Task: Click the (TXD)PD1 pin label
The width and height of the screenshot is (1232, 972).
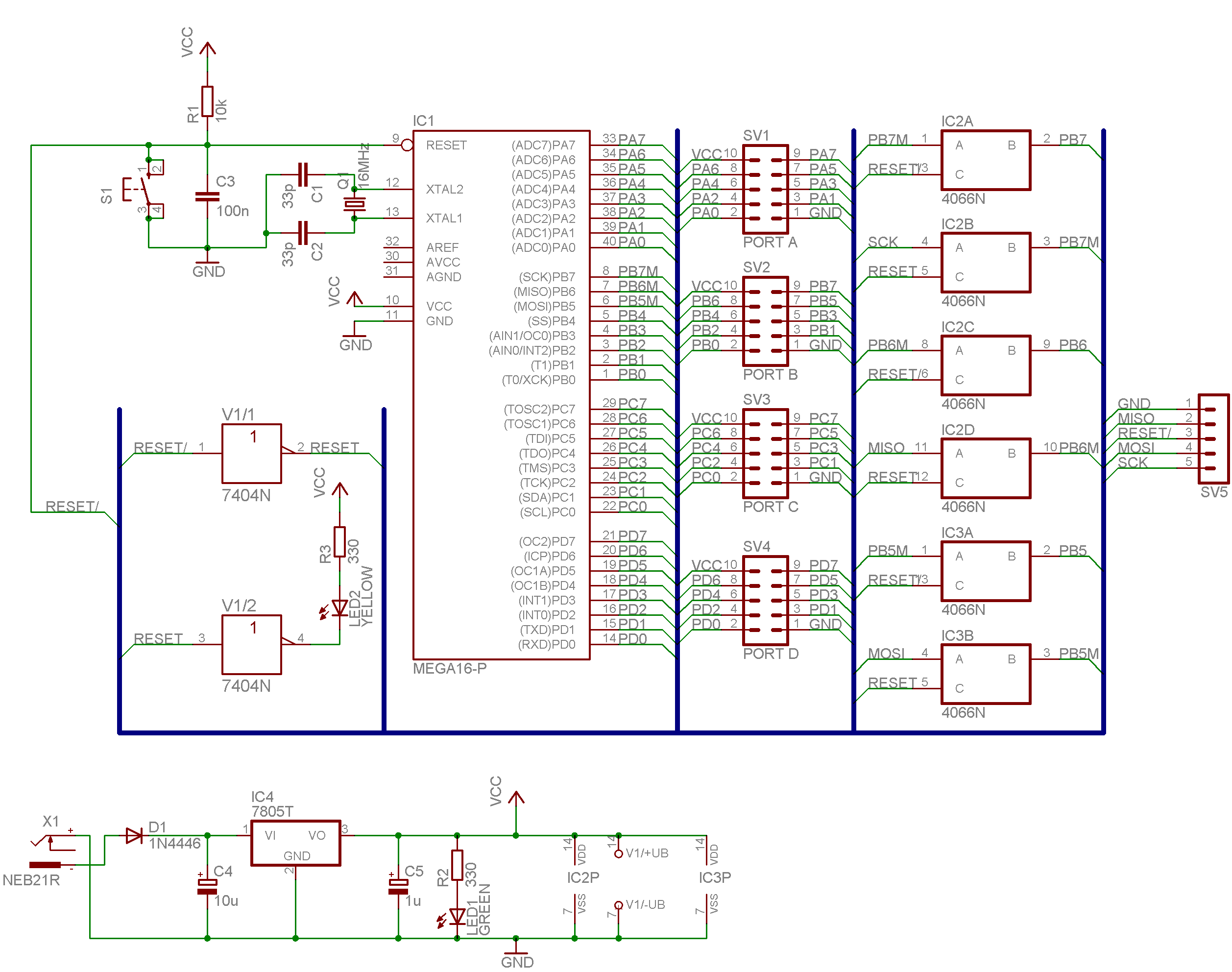Action: [547, 630]
